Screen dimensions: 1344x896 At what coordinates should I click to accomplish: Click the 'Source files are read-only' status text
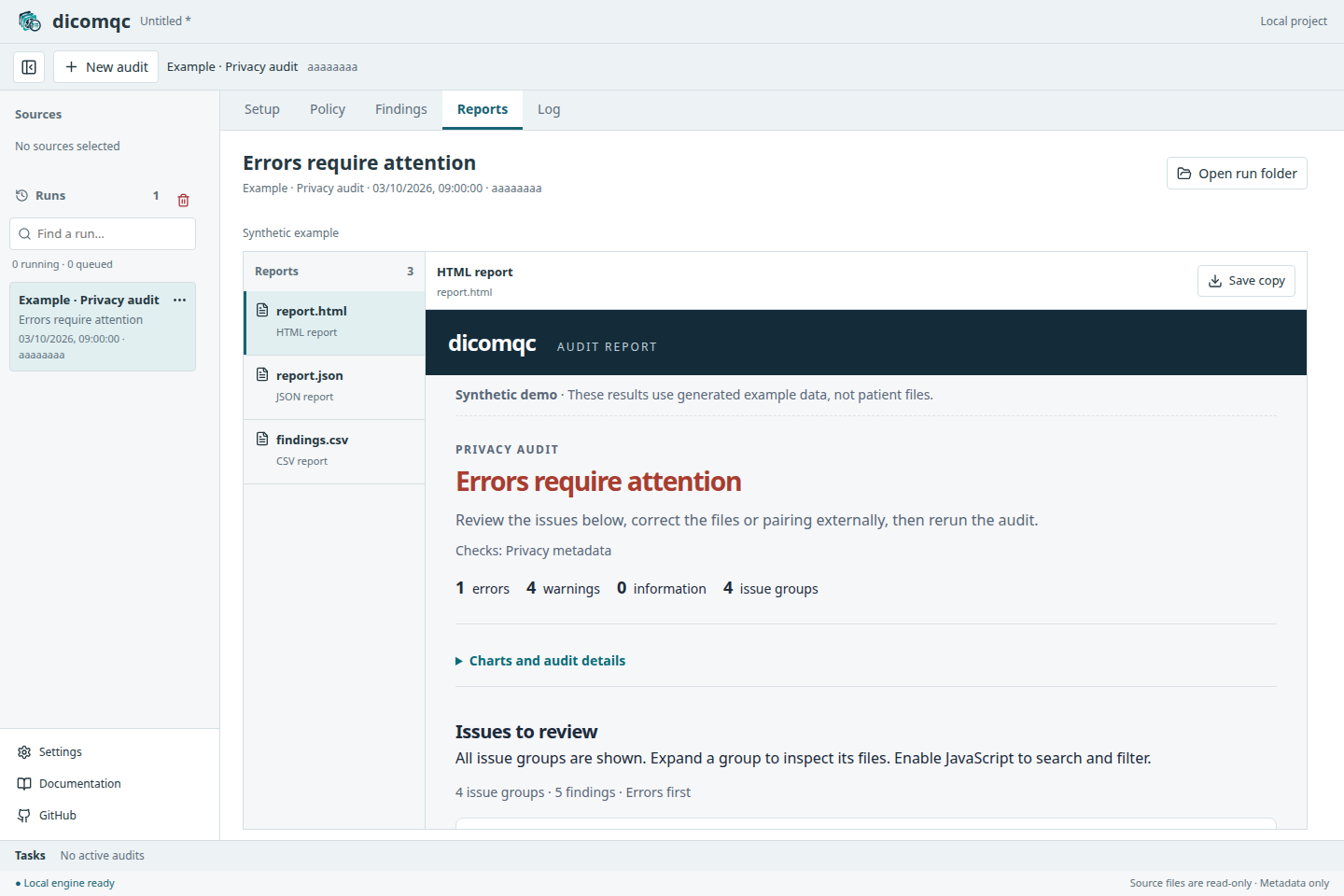pos(1190,884)
